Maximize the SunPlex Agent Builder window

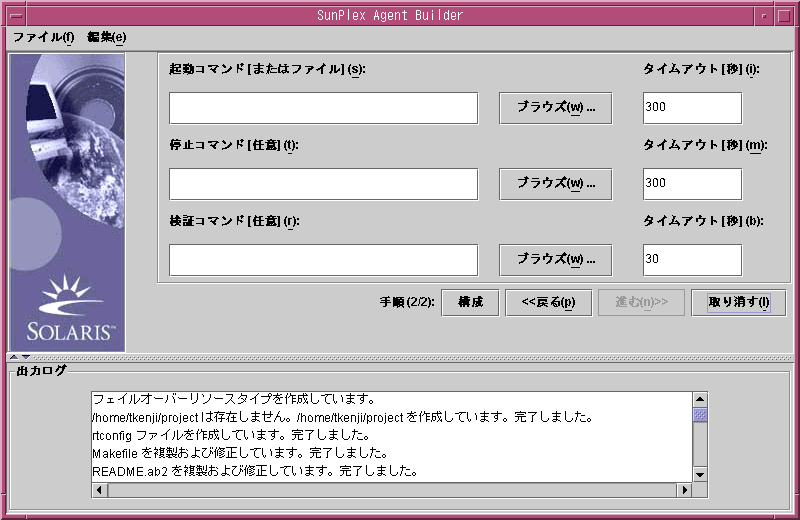(x=784, y=16)
